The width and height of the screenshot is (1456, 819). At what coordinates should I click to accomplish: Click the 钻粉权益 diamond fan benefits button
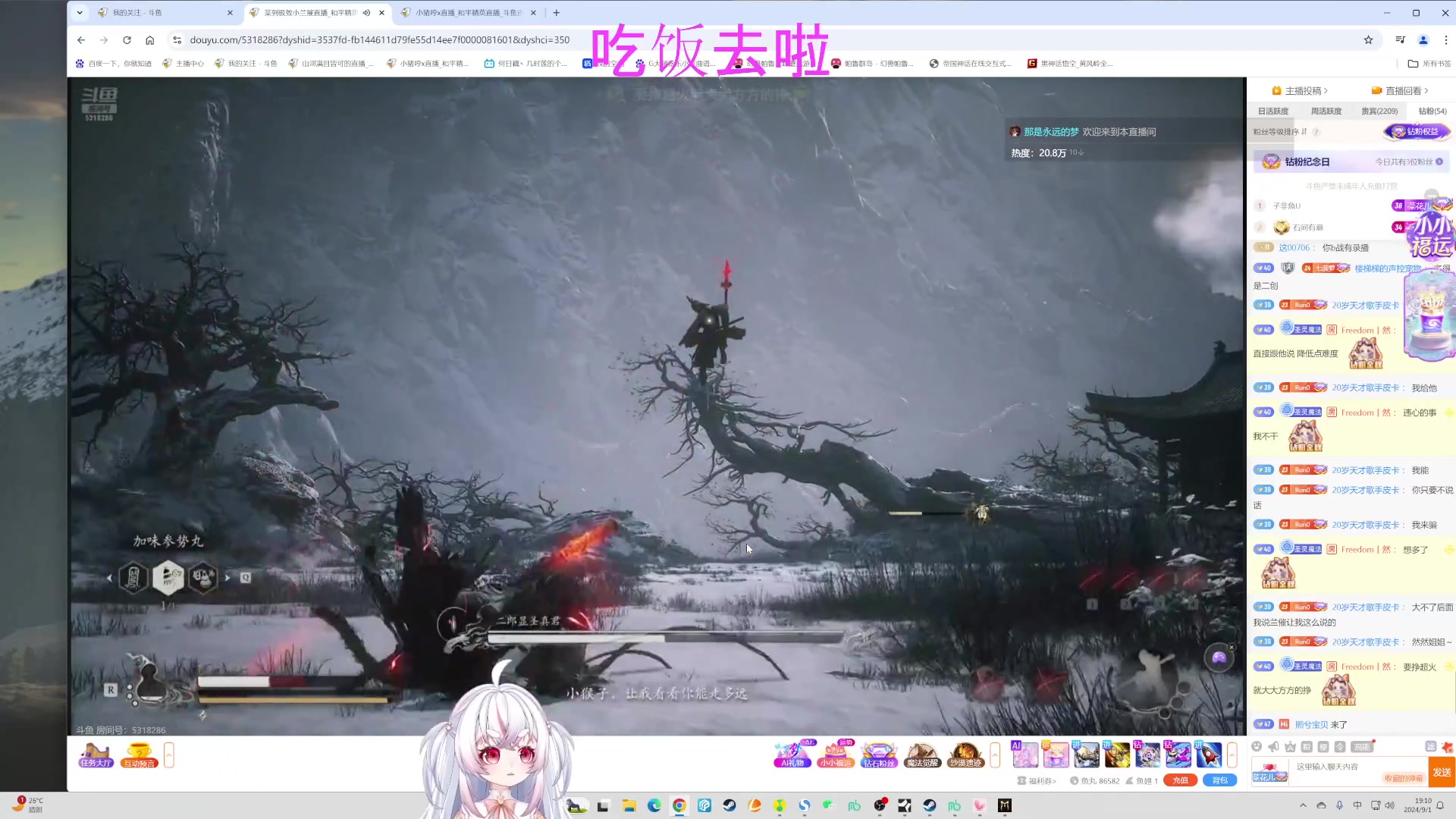coord(1417,132)
